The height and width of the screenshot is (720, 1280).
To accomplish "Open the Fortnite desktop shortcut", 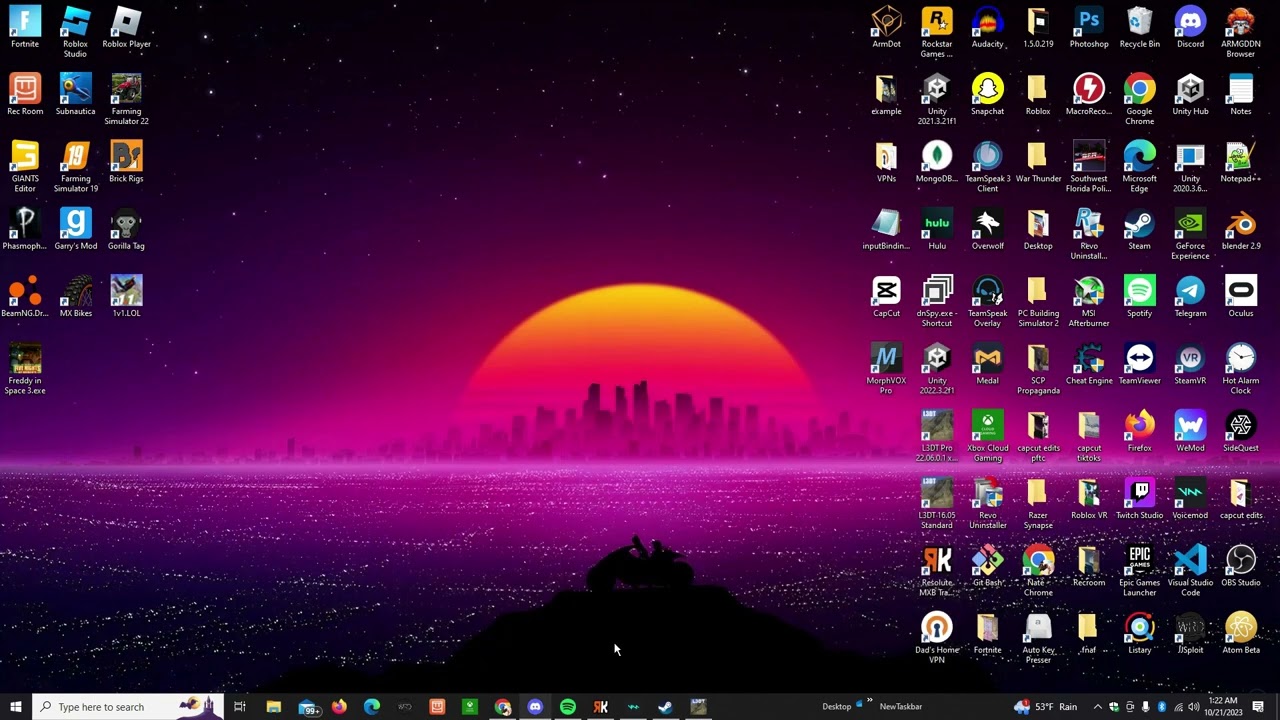I will (25, 28).
